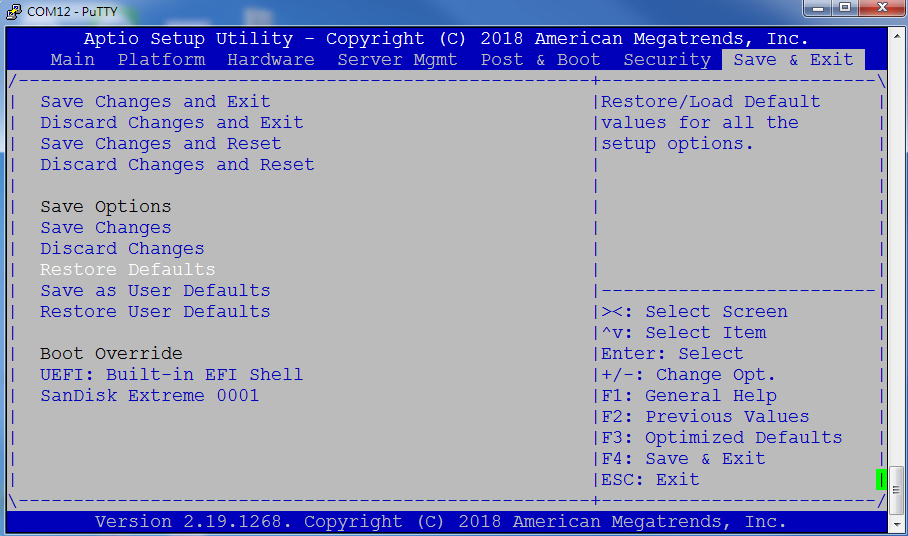This screenshot has width=908, height=536.
Task: Go to the Post & Boot tab
Action: (x=540, y=60)
